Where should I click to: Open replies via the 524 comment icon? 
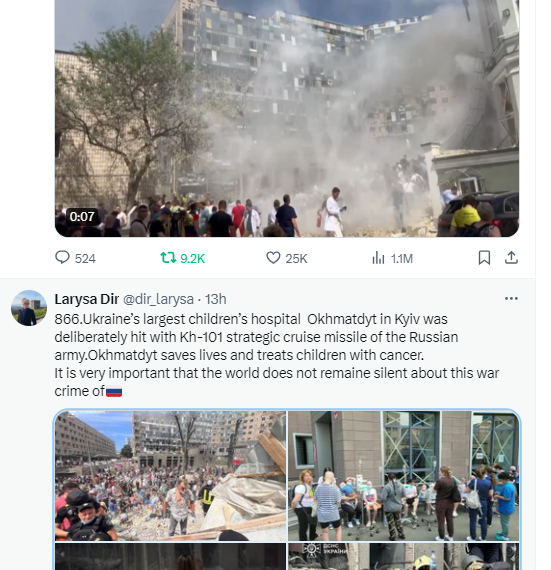pos(62,258)
